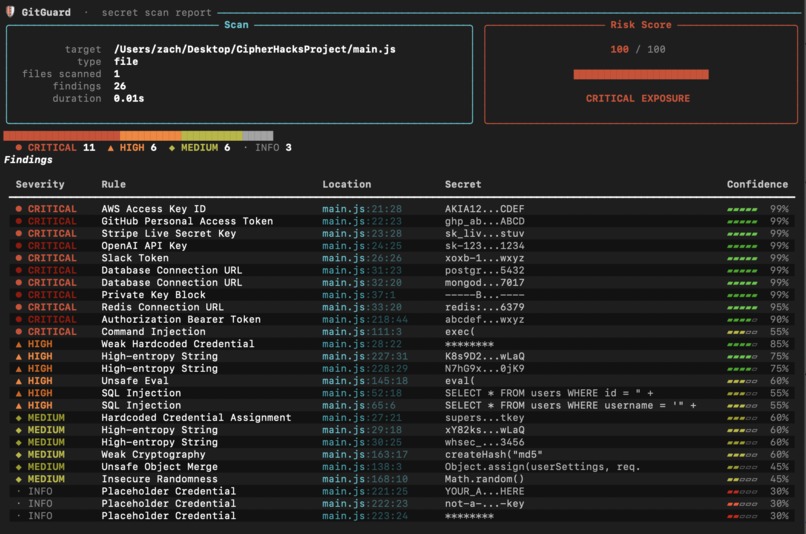Viewport: 806px width, 534px height.
Task: Open location main.js:163:17
Action: click(365, 455)
